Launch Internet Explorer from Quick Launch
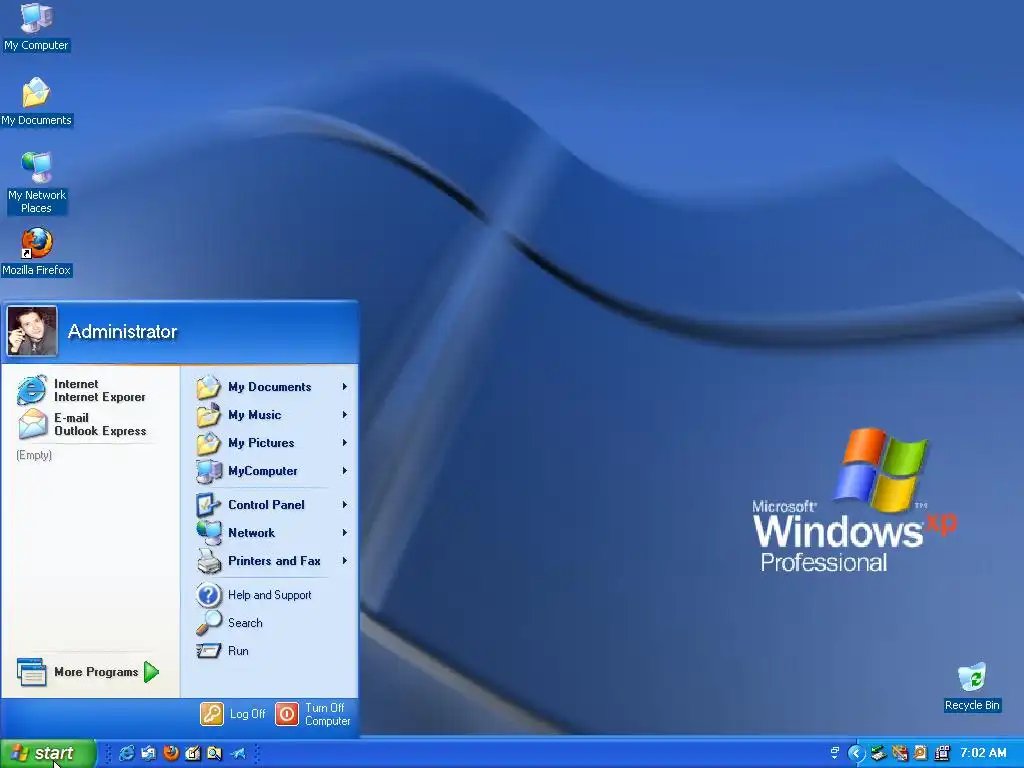Viewport: 1024px width, 768px height. 127,753
